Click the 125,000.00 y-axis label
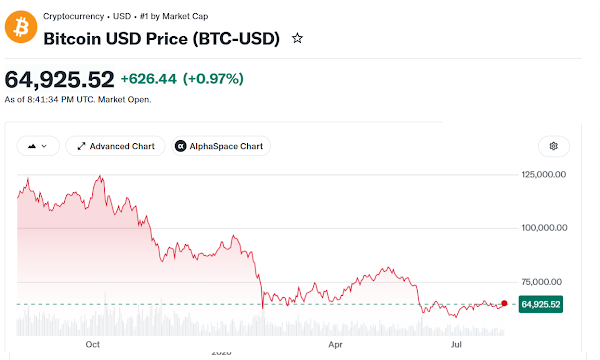Viewport: 600px width, 360px height. coord(544,175)
